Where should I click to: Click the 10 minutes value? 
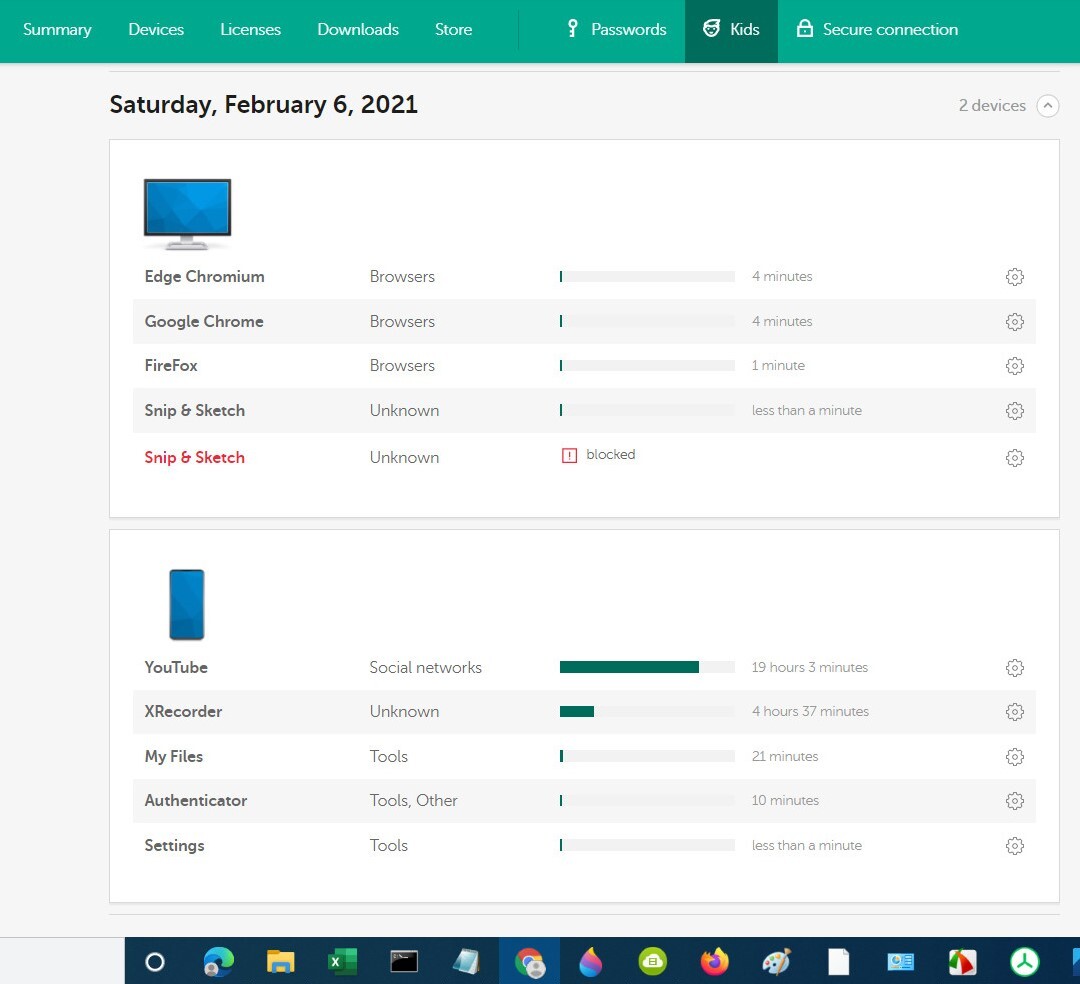tap(785, 800)
